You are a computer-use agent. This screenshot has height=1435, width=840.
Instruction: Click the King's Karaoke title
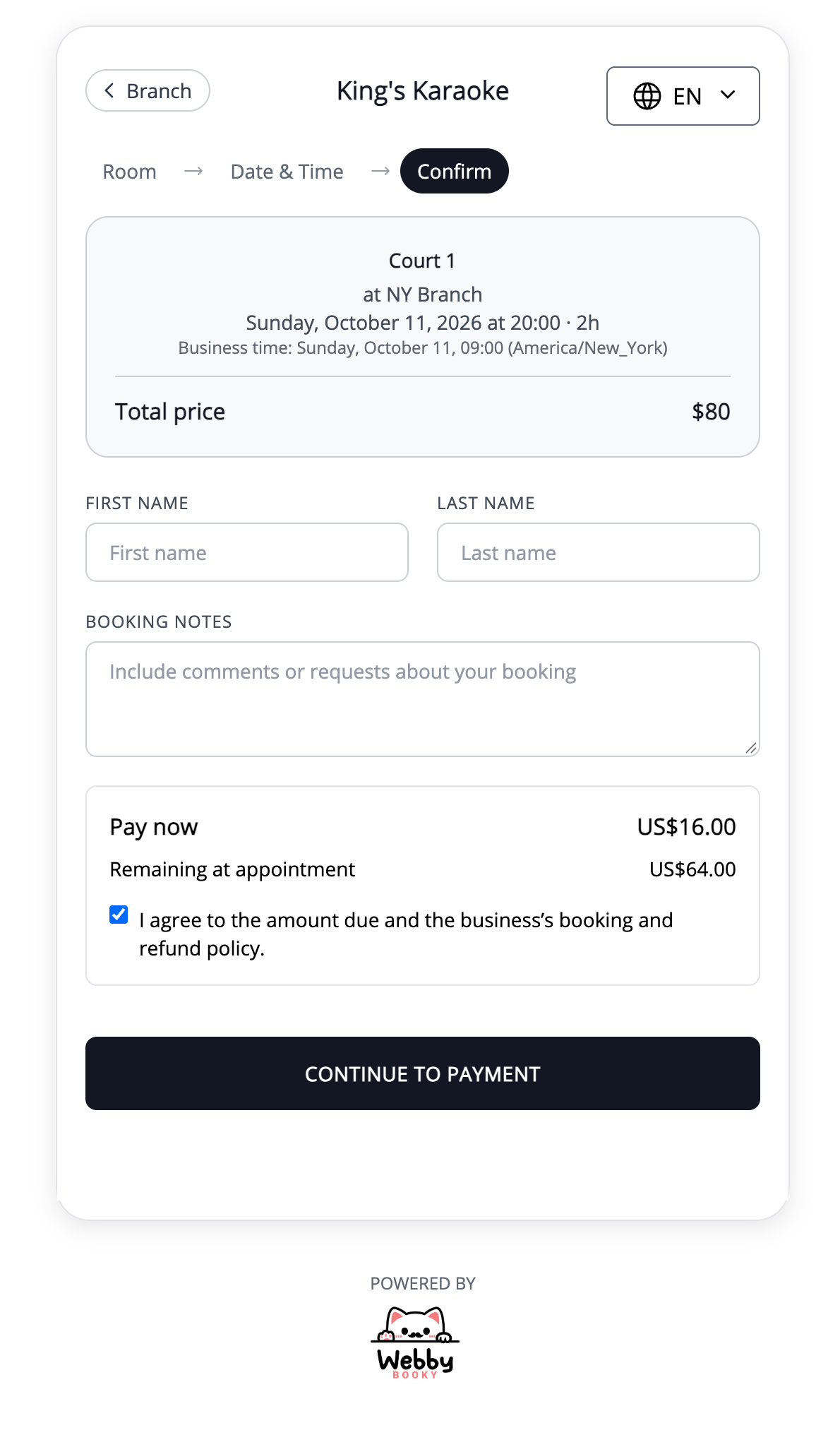tap(422, 91)
